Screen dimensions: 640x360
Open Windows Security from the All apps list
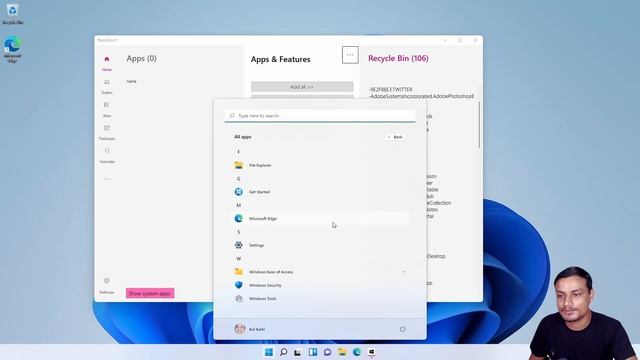pos(320,285)
